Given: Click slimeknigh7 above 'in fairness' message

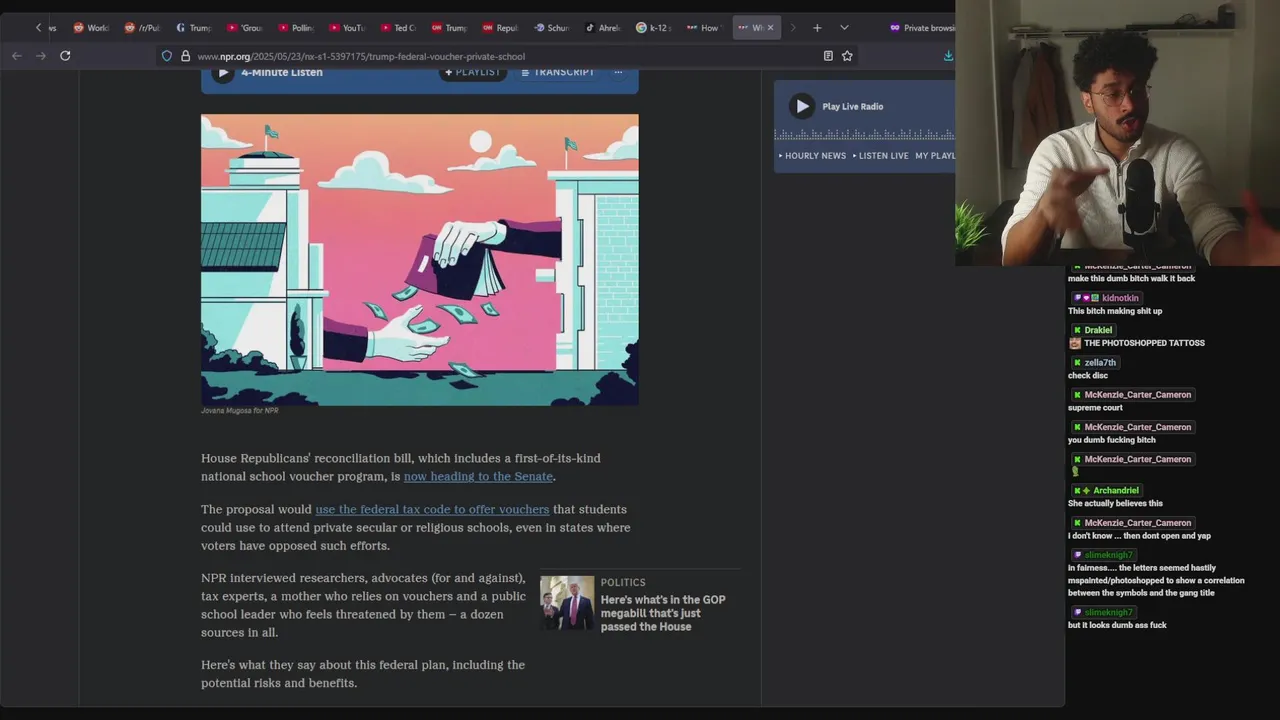Looking at the screenshot, I should tap(1109, 555).
